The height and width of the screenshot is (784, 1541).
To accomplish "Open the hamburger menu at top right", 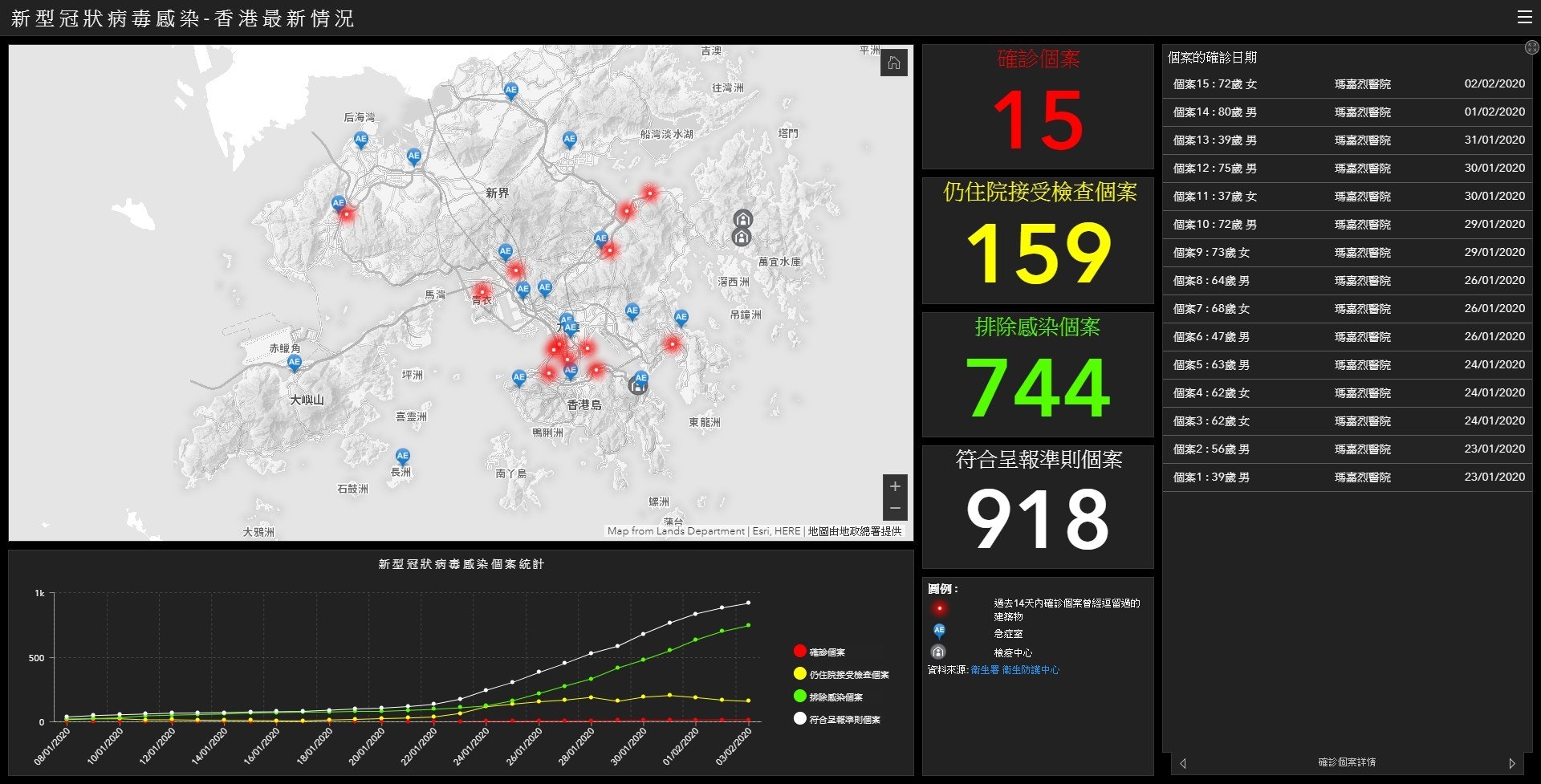I will coord(1524,18).
